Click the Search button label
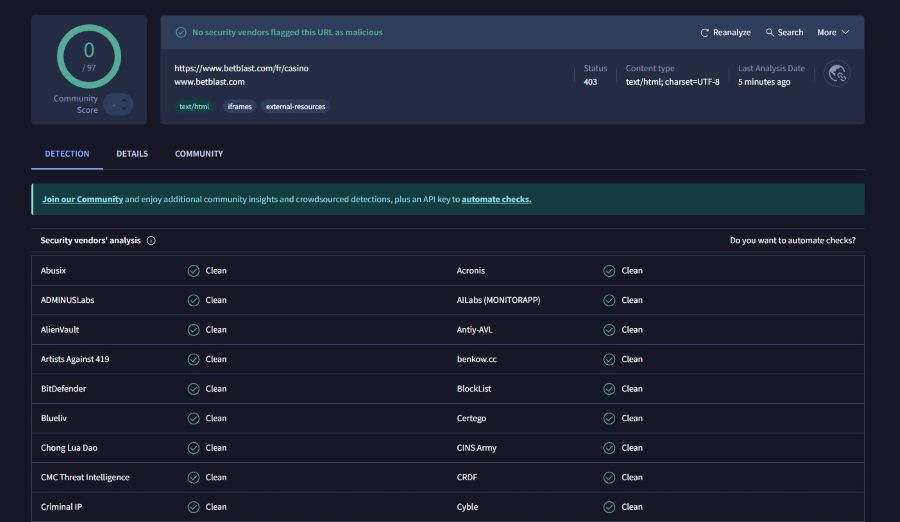This screenshot has width=900, height=522. tap(790, 33)
